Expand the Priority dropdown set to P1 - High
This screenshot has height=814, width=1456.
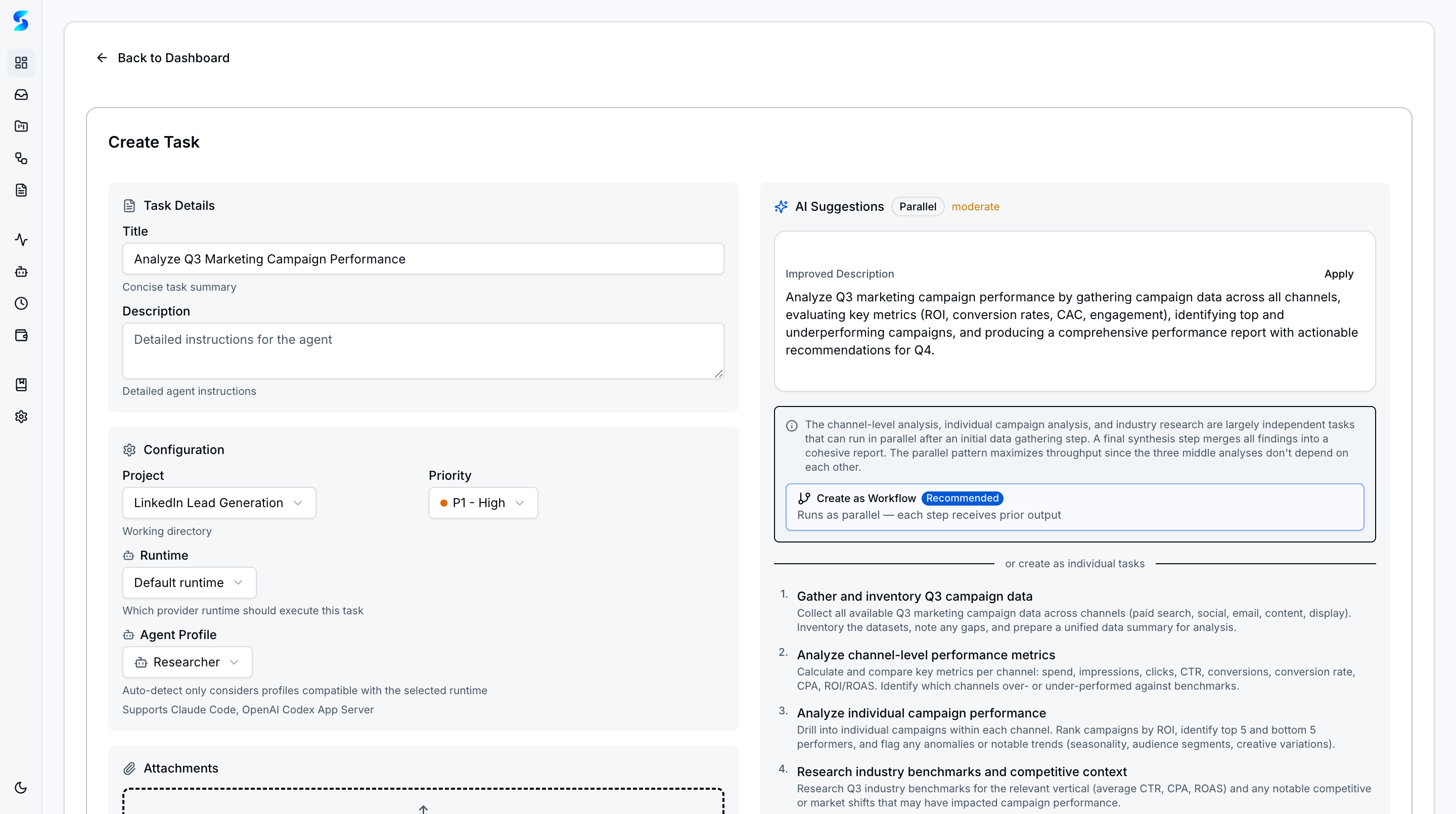(482, 503)
